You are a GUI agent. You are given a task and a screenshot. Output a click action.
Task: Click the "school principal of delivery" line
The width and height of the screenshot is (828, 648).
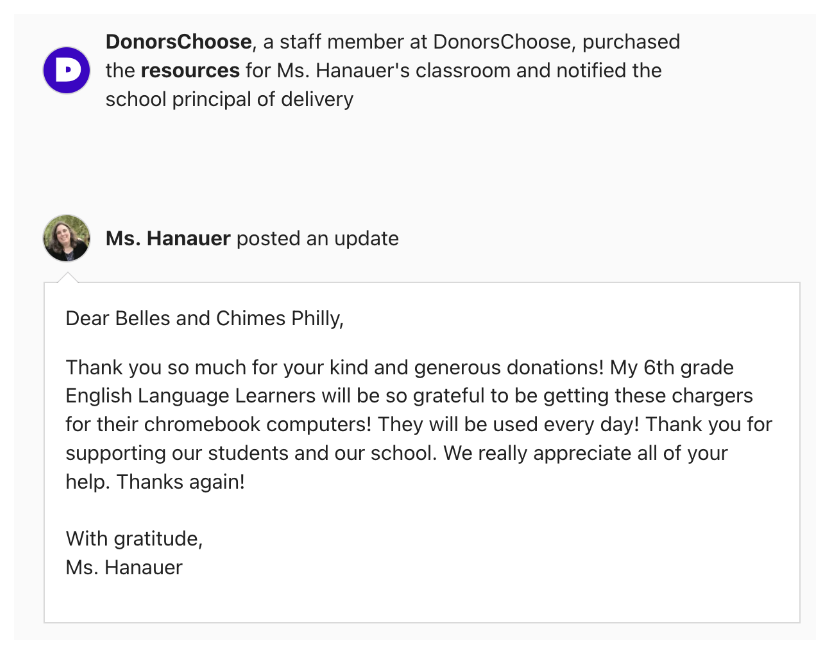tap(229, 100)
